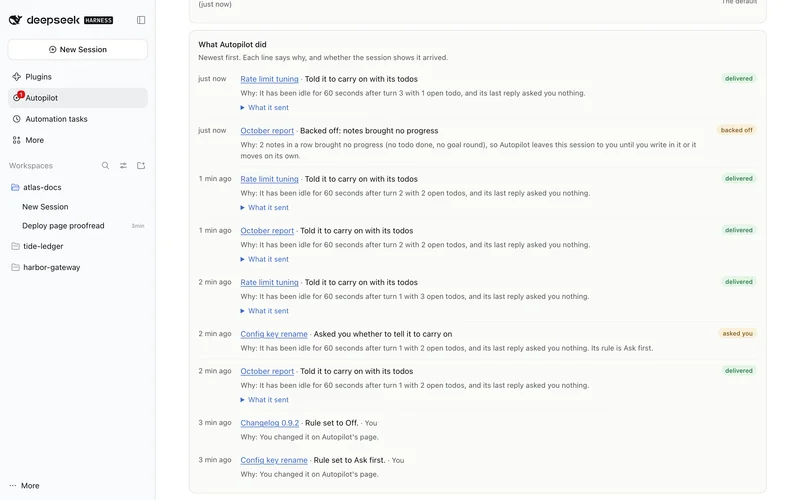Open the bottom More ellipsis menu
The height and width of the screenshot is (500, 800).
(x=24, y=486)
